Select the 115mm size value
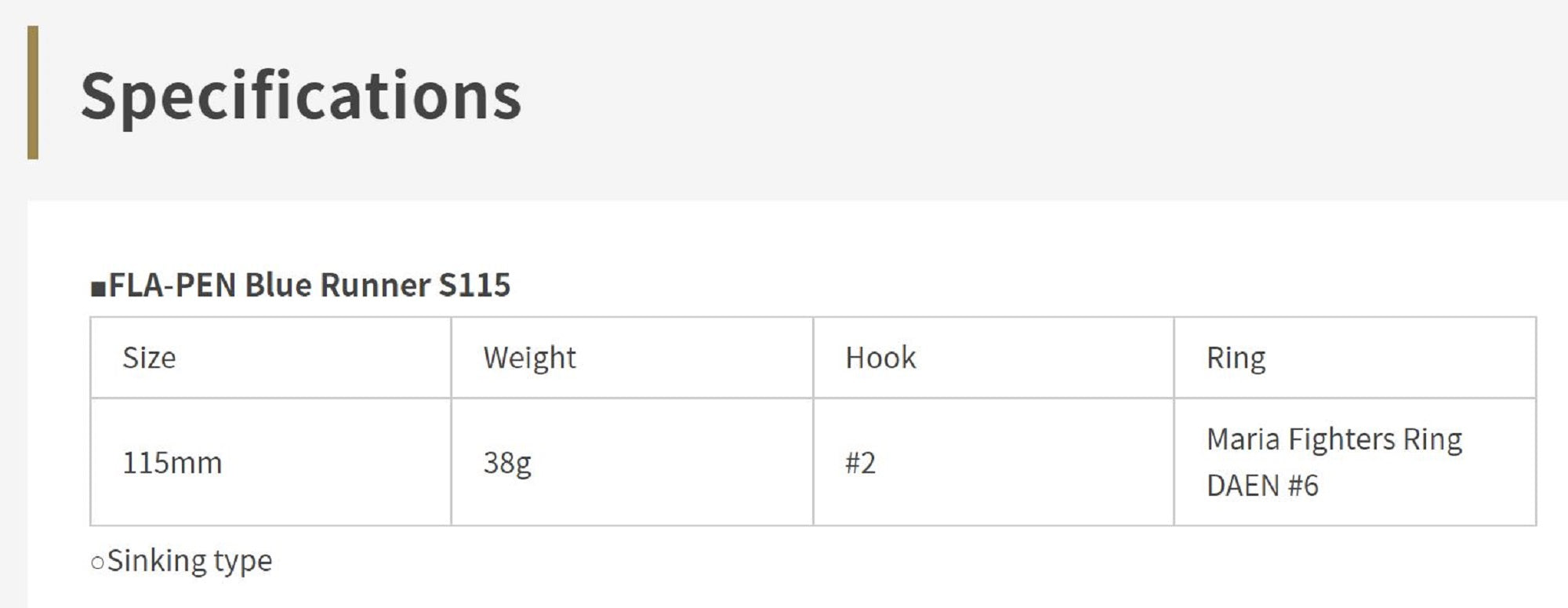 point(172,463)
